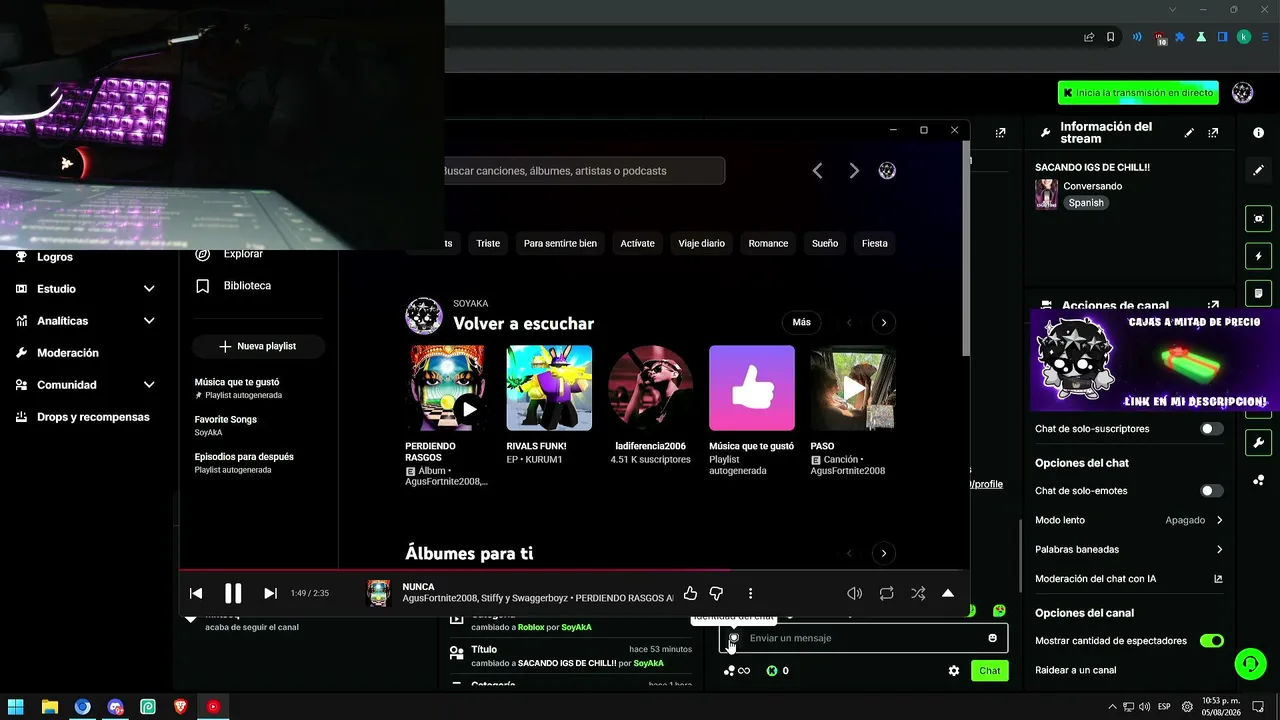The image size is (1280, 720).
Task: Open the RIVALS FUNK! EP thumbnail
Action: 549,388
